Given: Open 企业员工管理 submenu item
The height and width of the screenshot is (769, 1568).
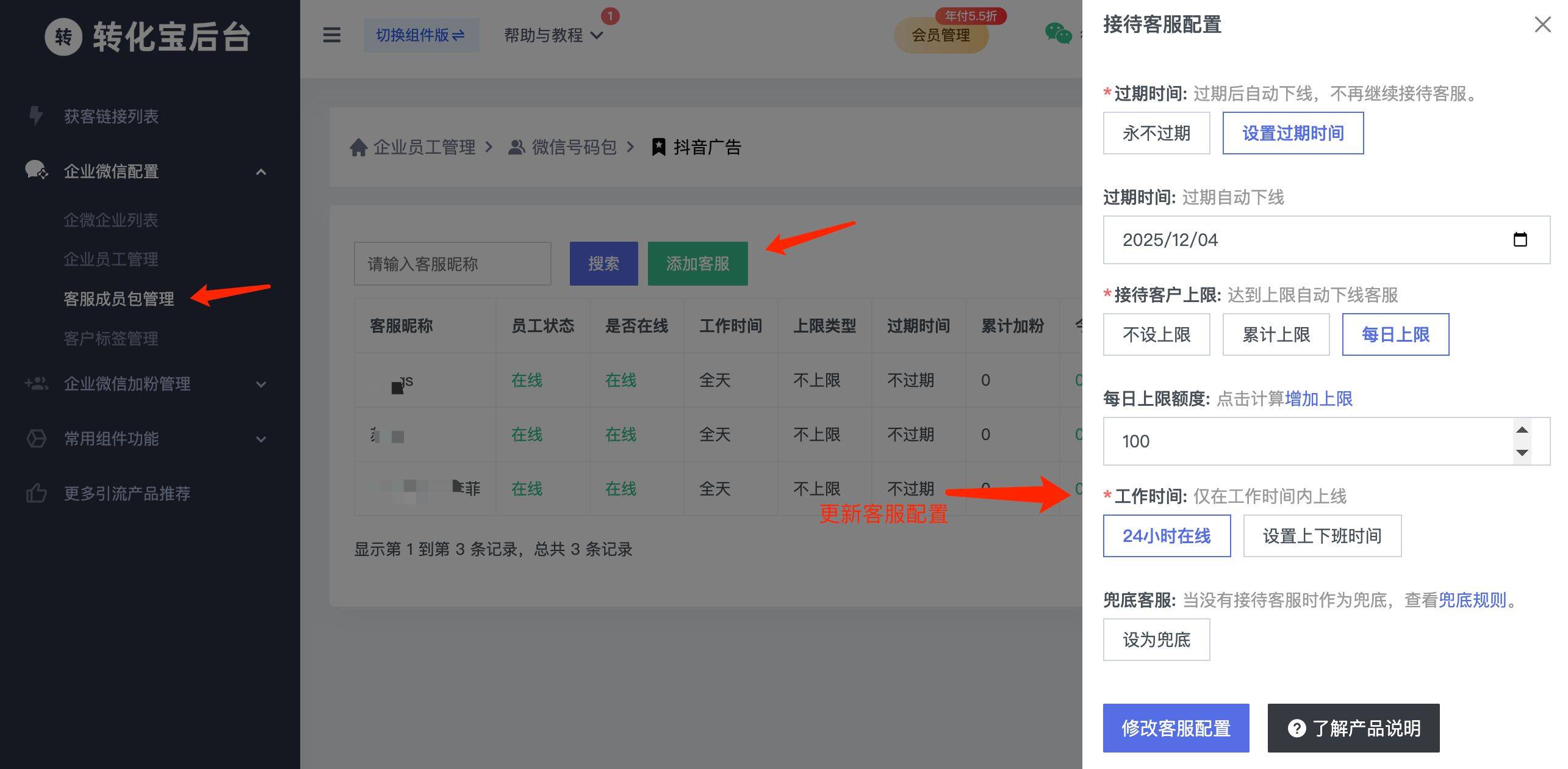Looking at the screenshot, I should point(111,259).
